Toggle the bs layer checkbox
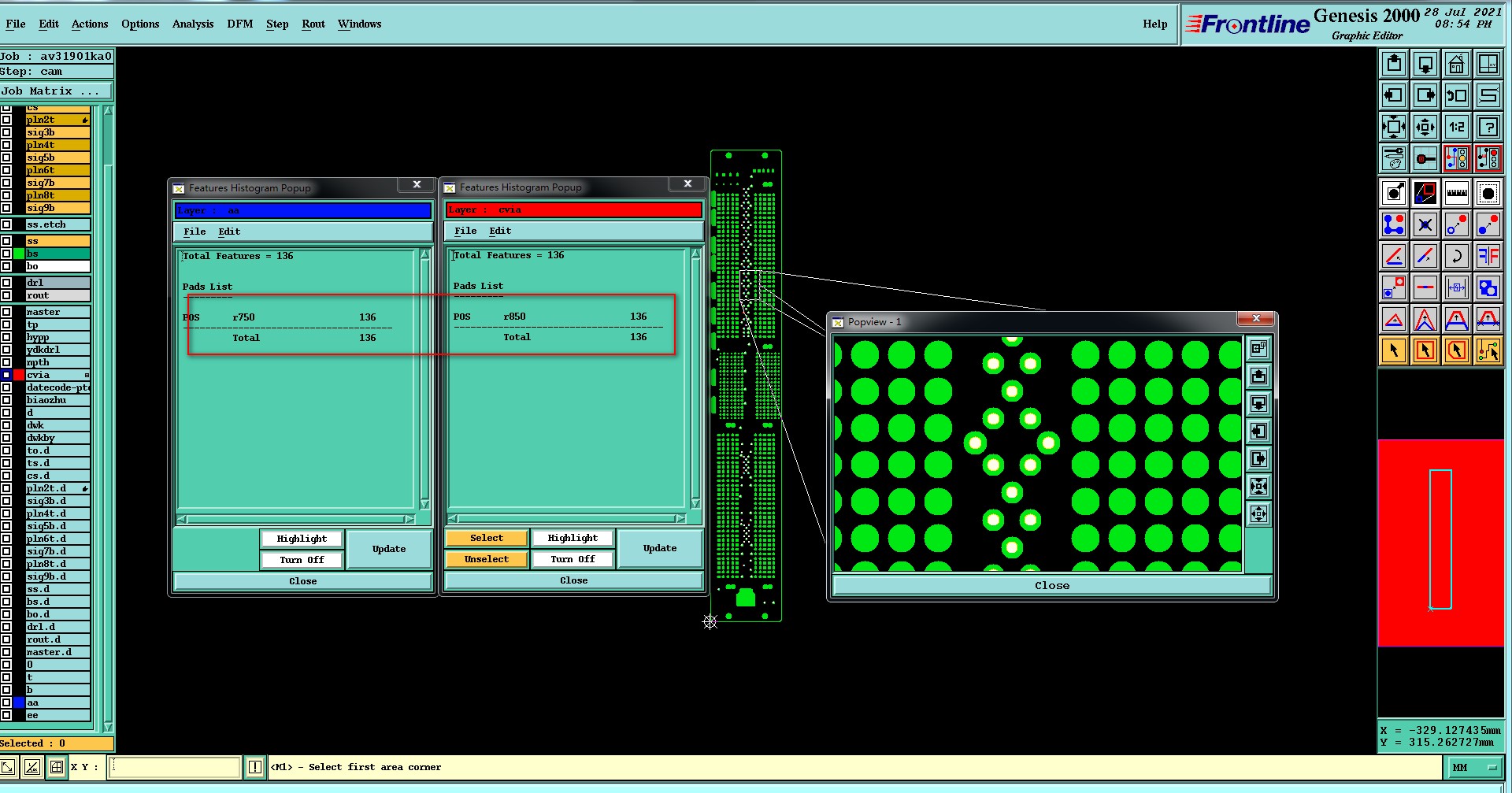 coord(6,254)
